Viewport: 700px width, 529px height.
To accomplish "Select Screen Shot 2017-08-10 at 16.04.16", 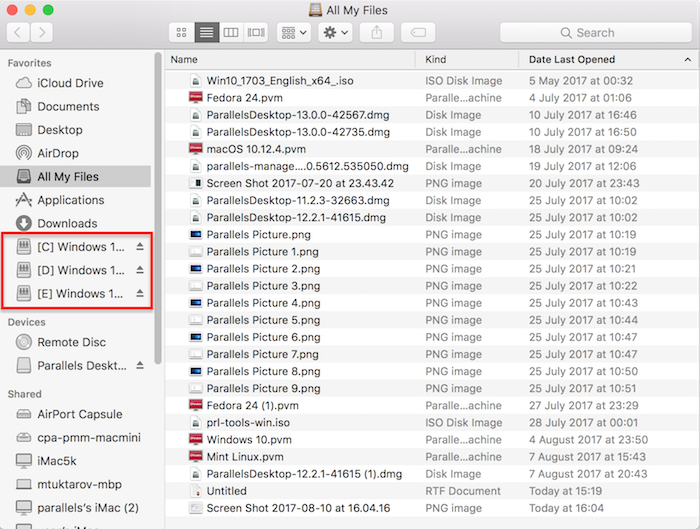I will point(432,508).
